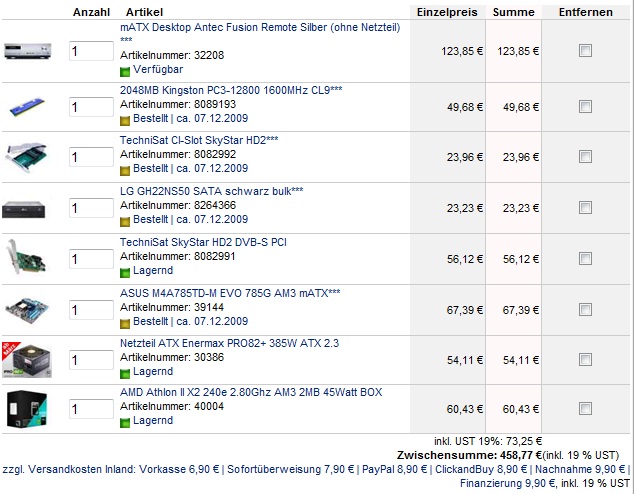Click yellow Bestellt icon for LG GH22NS50
Image resolution: width=634 pixels, height=494 pixels.
pos(125,222)
